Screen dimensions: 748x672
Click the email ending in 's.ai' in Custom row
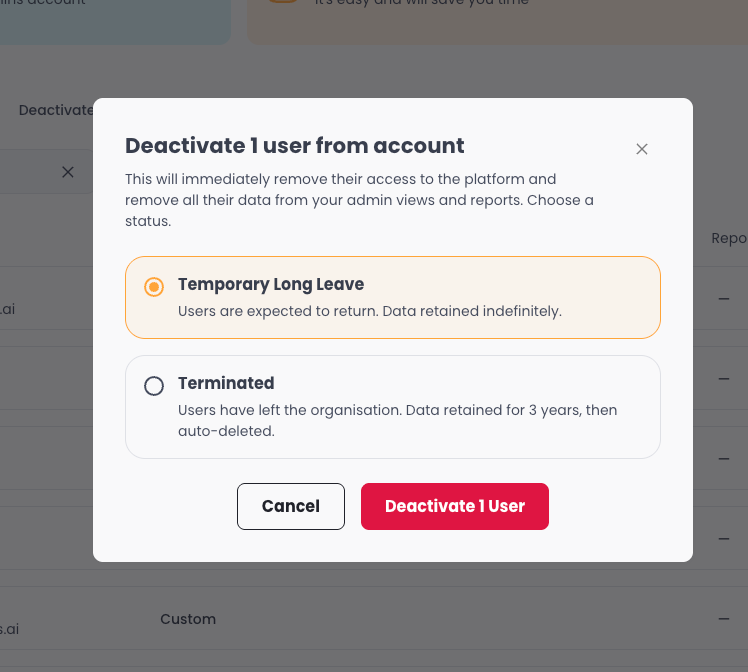click(x=9, y=629)
